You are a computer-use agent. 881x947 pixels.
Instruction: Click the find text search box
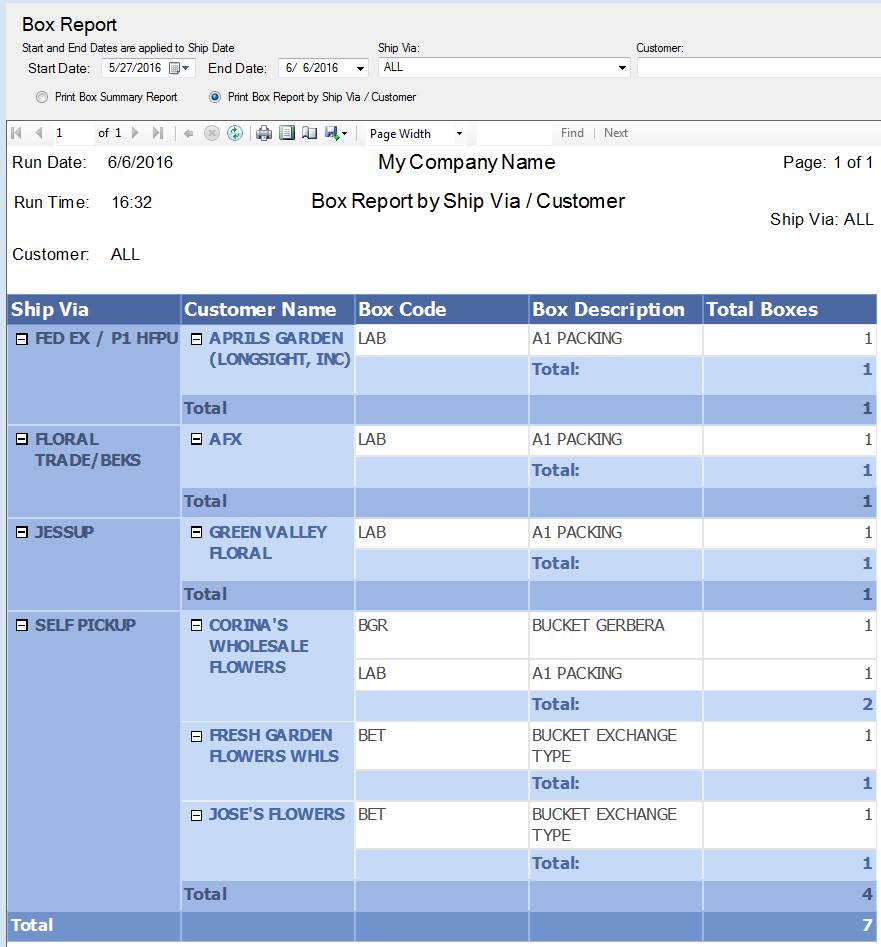(x=514, y=133)
